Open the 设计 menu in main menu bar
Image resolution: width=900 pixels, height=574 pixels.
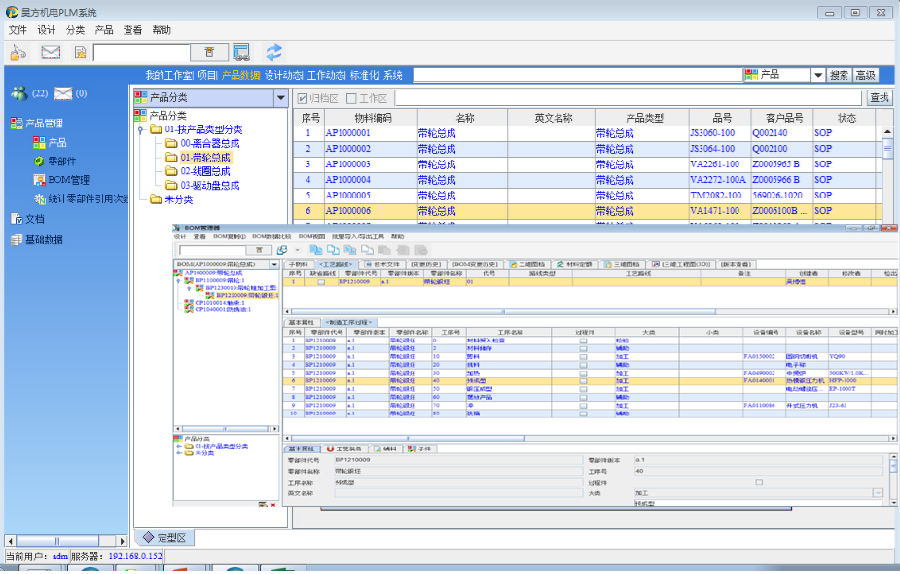click(x=46, y=30)
